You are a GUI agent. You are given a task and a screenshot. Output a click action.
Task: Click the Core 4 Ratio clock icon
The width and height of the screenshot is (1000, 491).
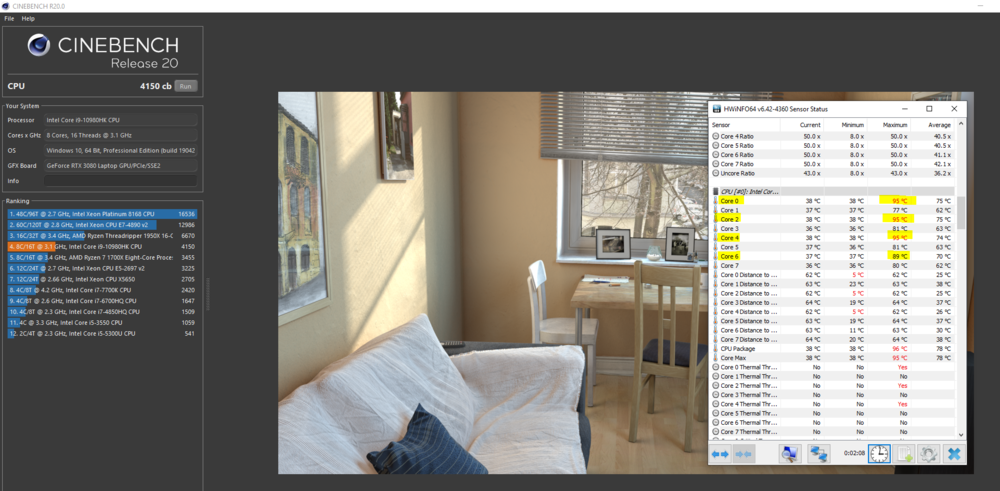(714, 137)
